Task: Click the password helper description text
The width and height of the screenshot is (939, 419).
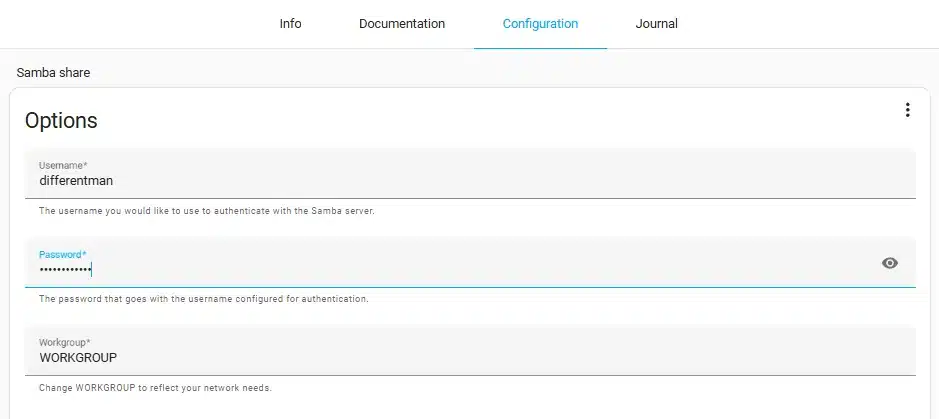Action: (204, 299)
